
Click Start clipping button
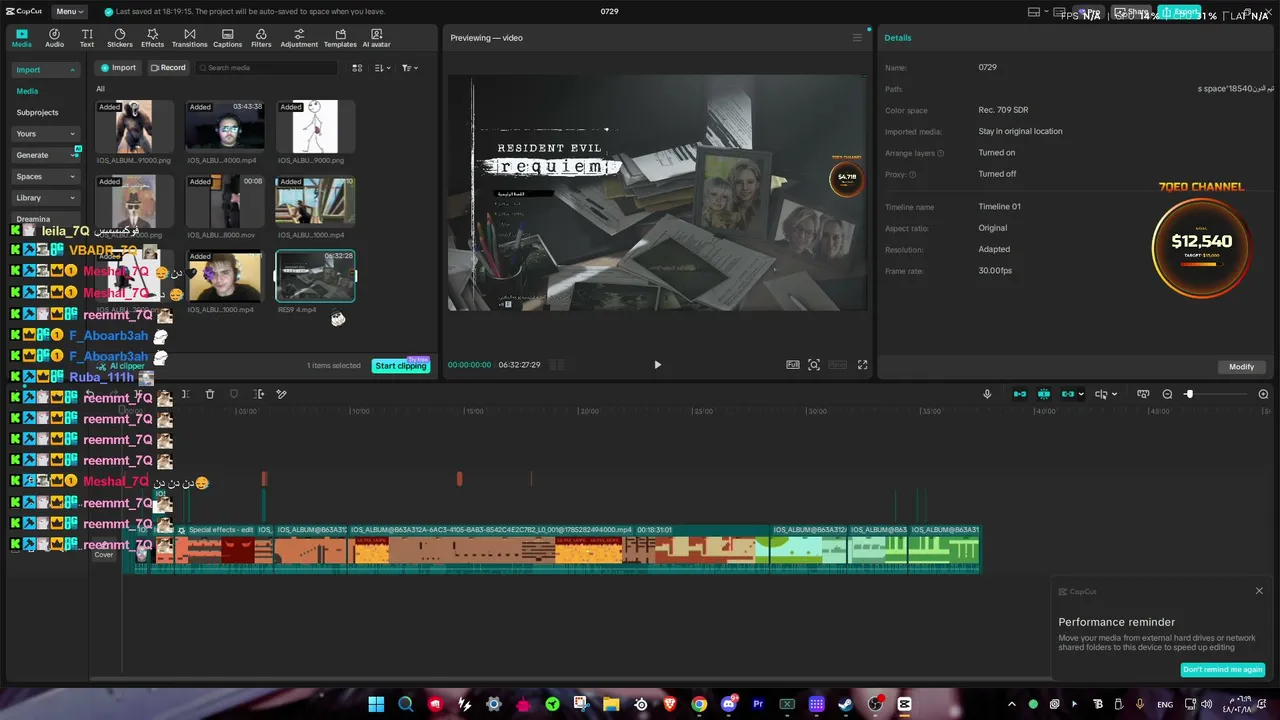tap(401, 366)
